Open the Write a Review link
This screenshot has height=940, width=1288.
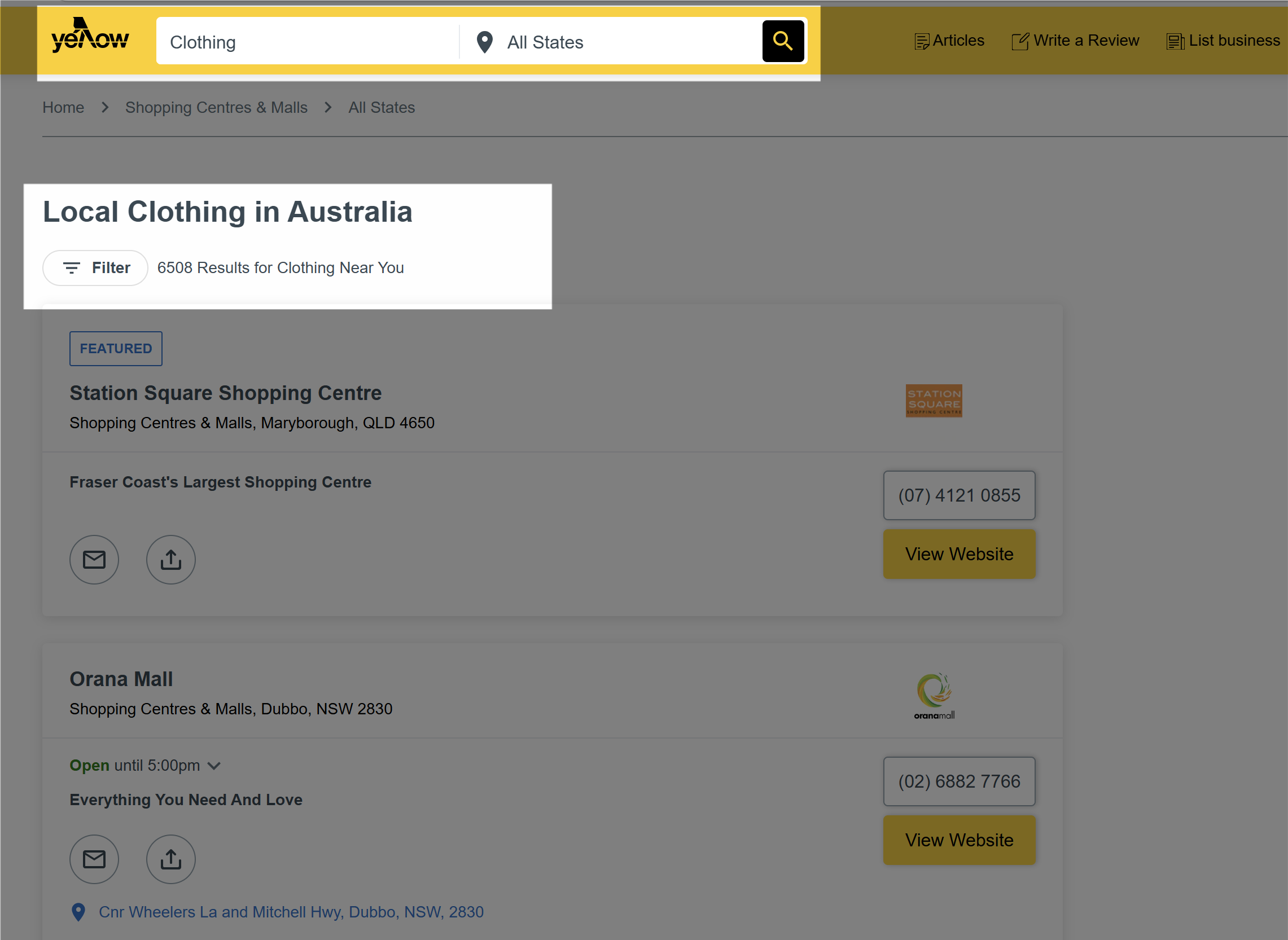pyautogui.click(x=1086, y=41)
